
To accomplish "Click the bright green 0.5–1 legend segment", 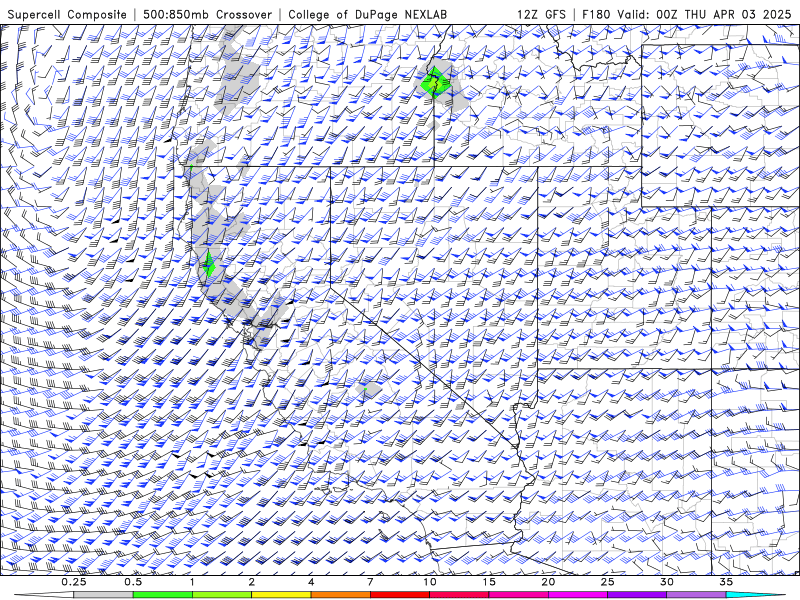I will [x=162, y=595].
